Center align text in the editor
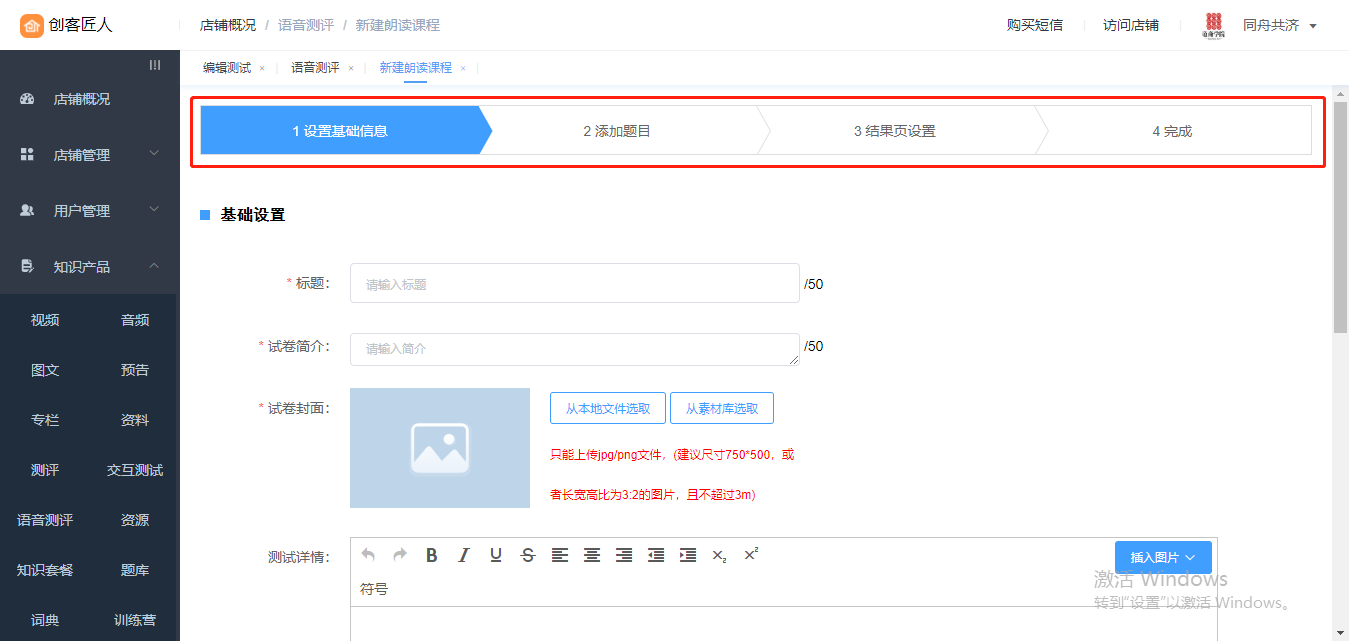Image resolution: width=1349 pixels, height=641 pixels. pos(592,555)
